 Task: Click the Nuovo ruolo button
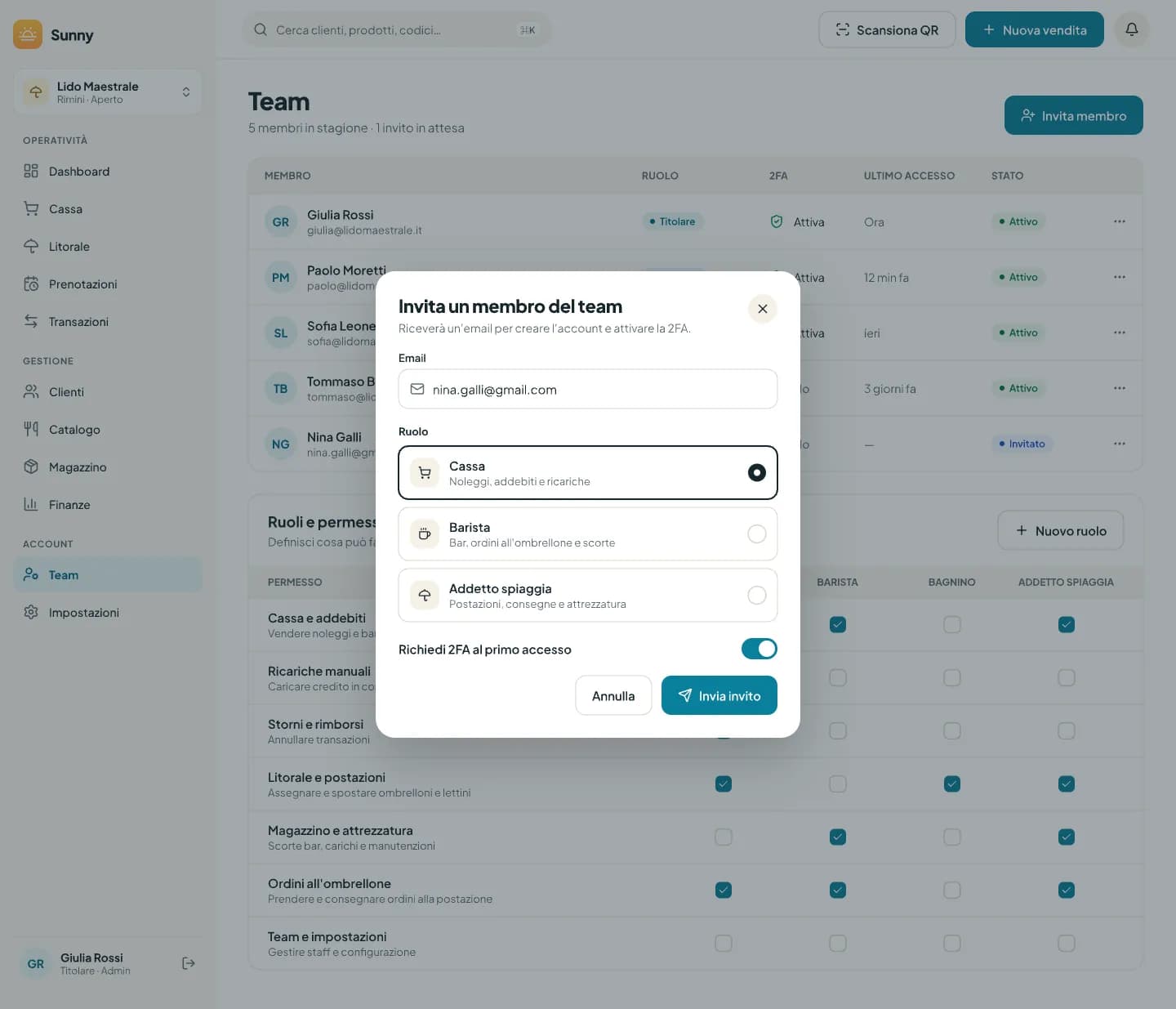[x=1061, y=530]
